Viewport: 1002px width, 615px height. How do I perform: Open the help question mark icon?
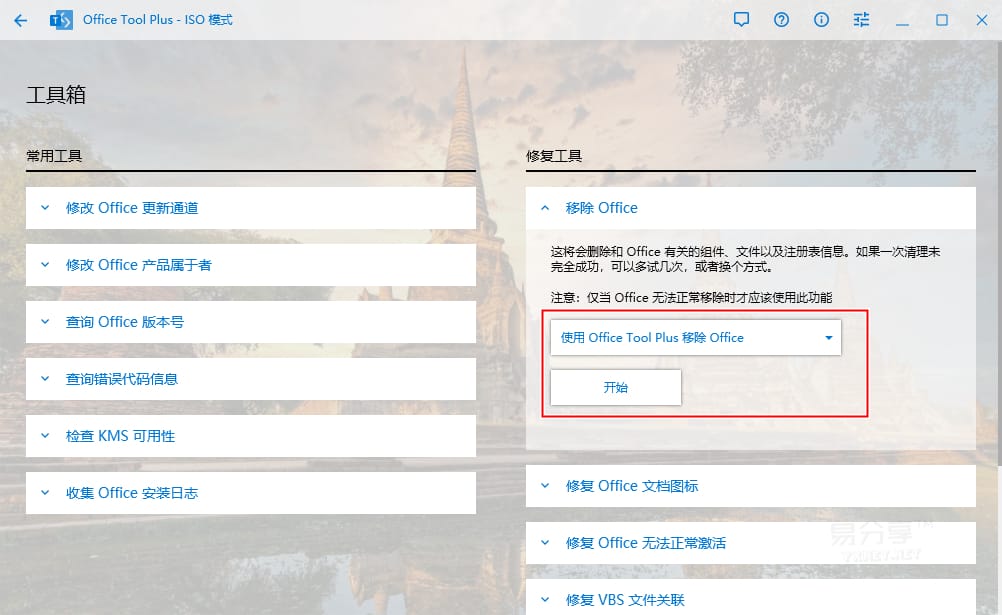(781, 20)
